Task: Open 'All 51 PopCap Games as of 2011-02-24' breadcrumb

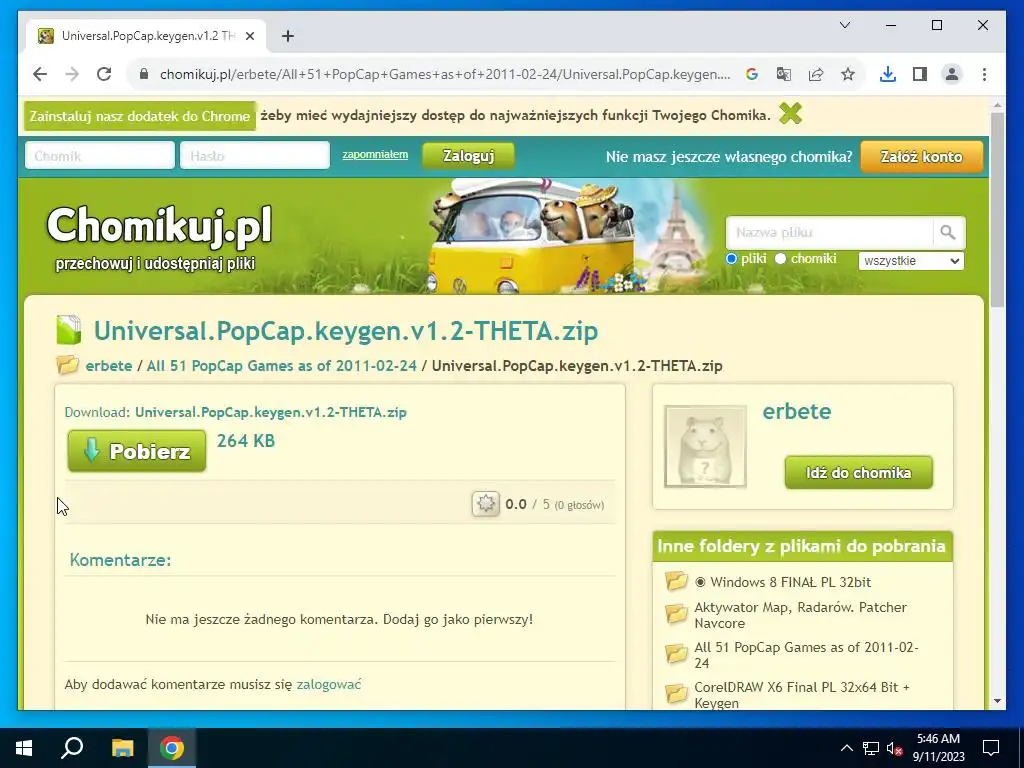Action: [x=281, y=365]
